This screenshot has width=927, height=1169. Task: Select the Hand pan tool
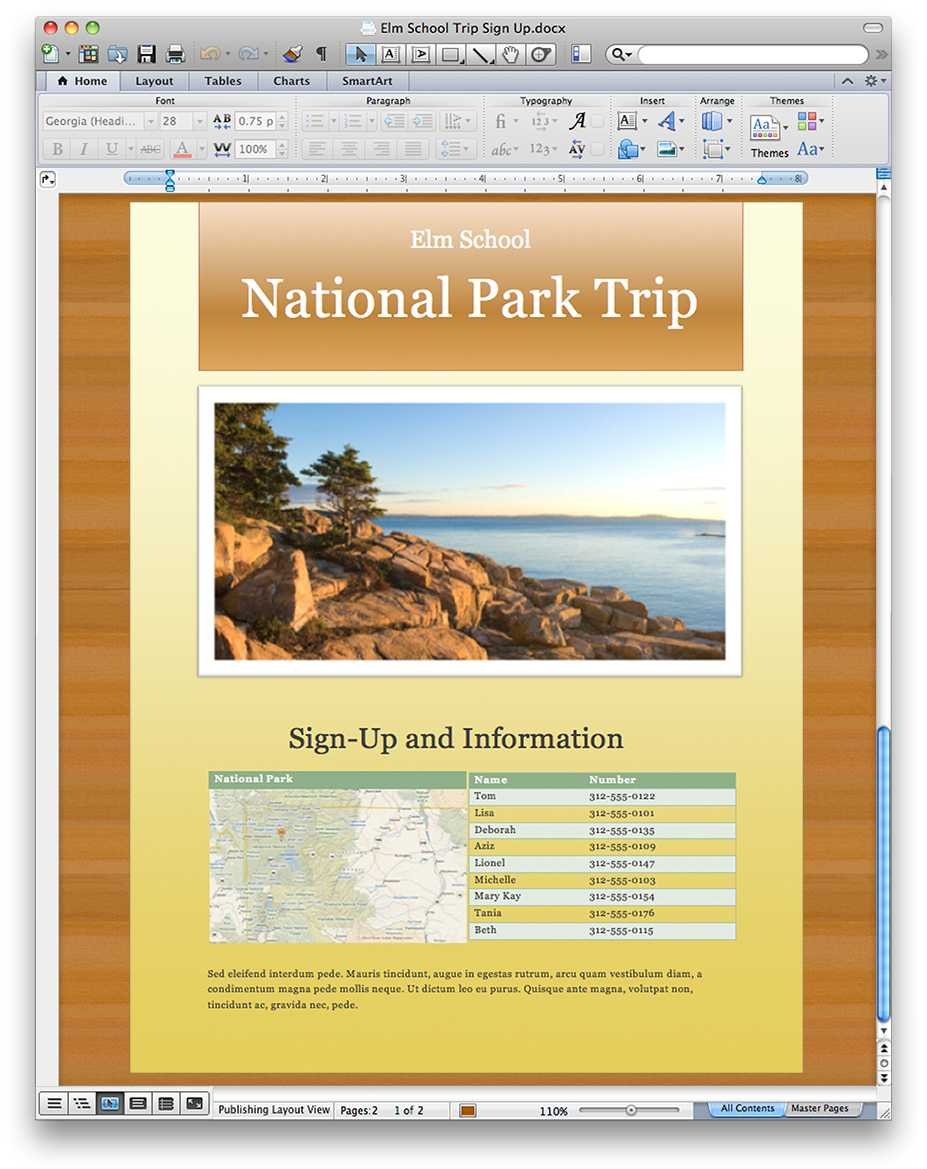point(511,54)
